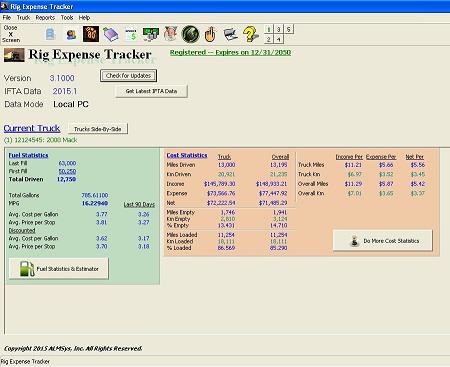
Task: Open the Truck menu
Action: 23,18
